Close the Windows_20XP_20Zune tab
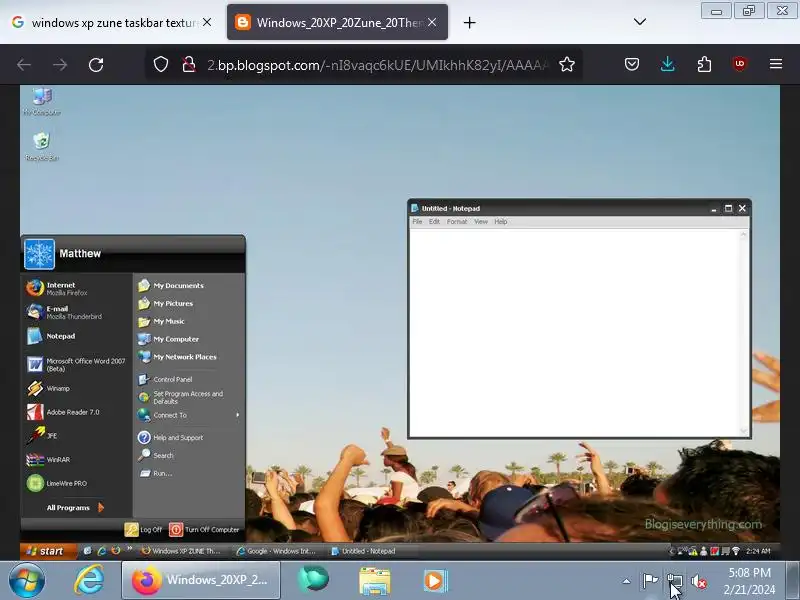This screenshot has height=600, width=800. tap(432, 22)
